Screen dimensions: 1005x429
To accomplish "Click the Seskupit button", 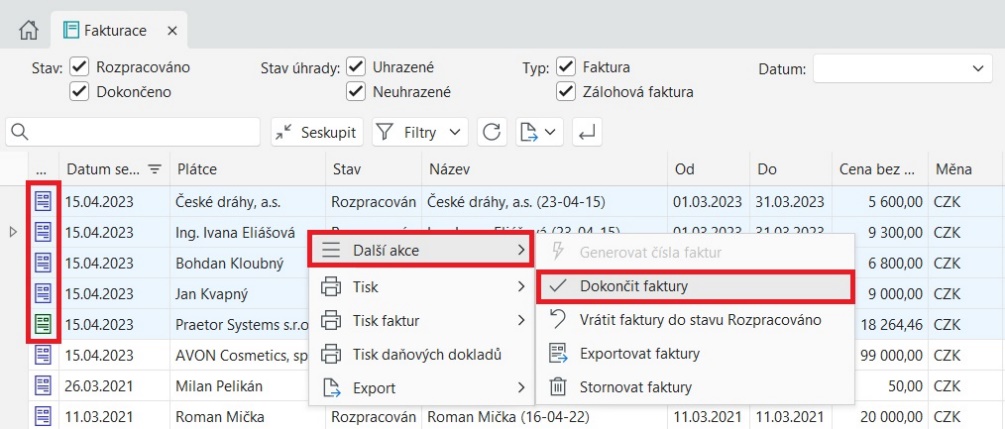I will 317,131.
